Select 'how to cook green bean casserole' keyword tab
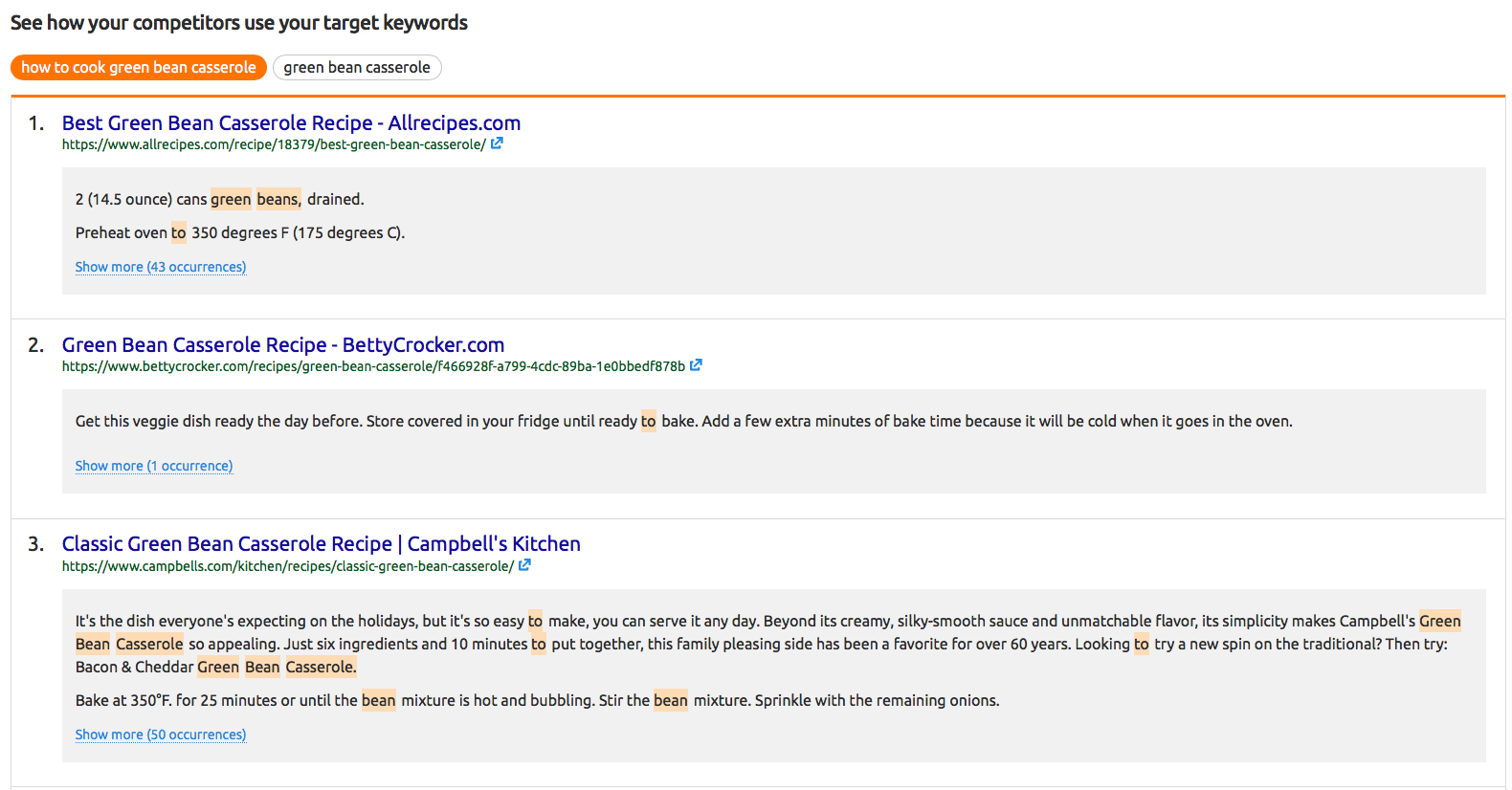The width and height of the screenshot is (1512, 790). click(139, 68)
